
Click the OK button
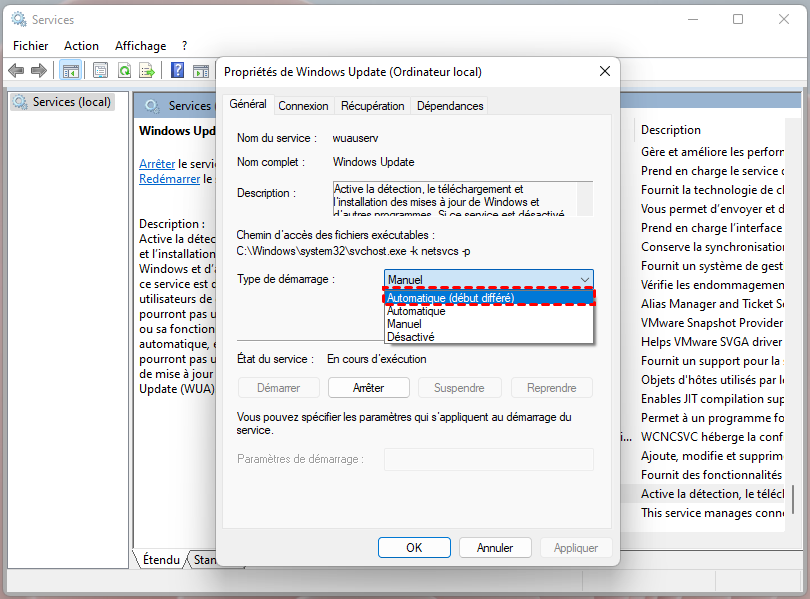[x=414, y=548]
